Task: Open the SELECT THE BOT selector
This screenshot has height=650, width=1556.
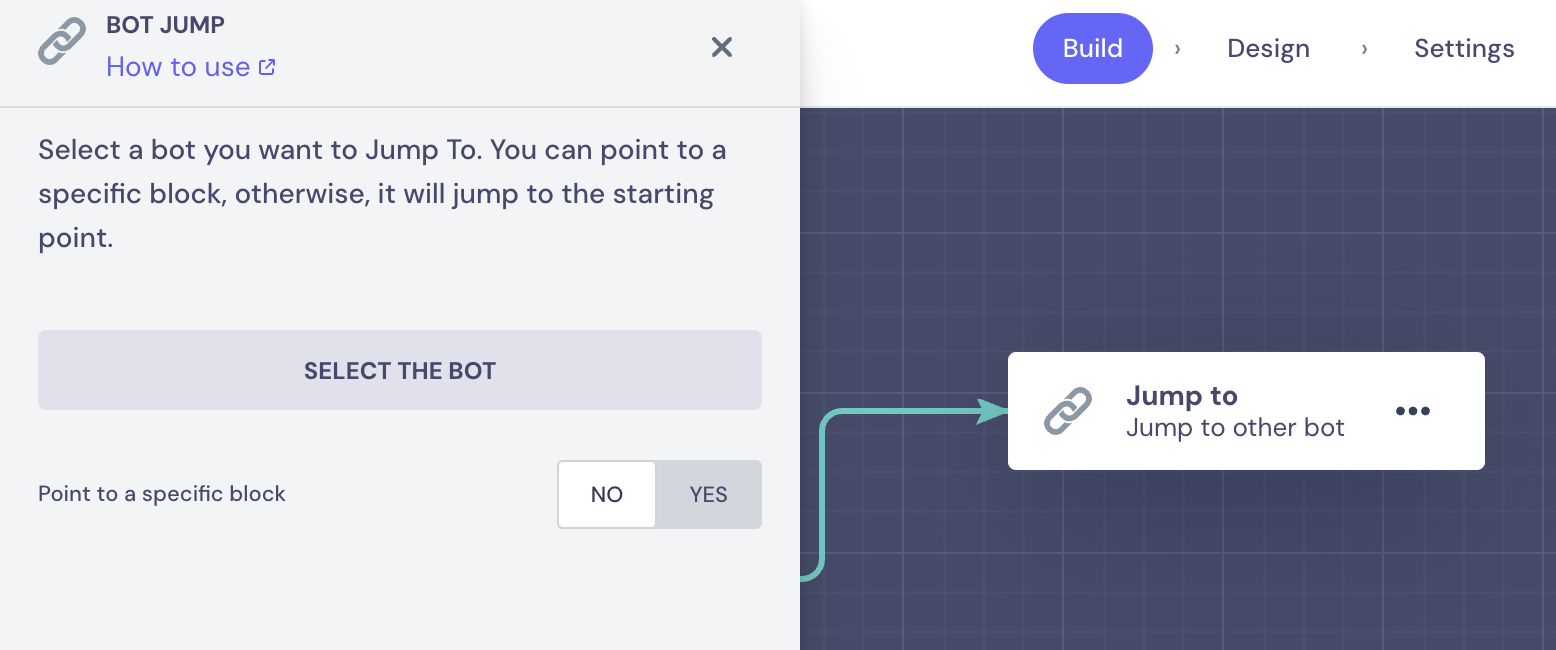Action: tap(400, 370)
